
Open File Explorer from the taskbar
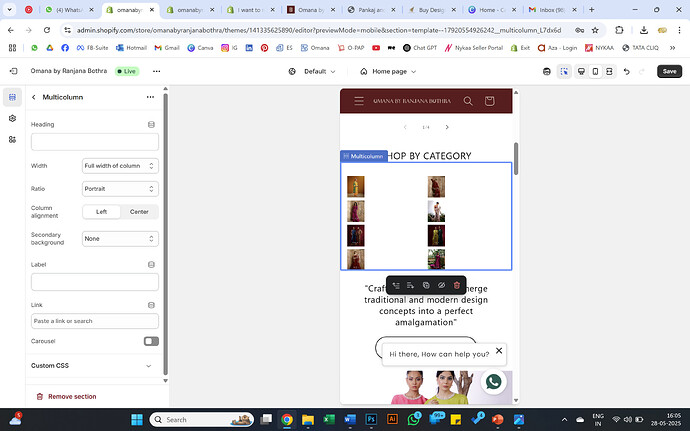pyautogui.click(x=308, y=420)
